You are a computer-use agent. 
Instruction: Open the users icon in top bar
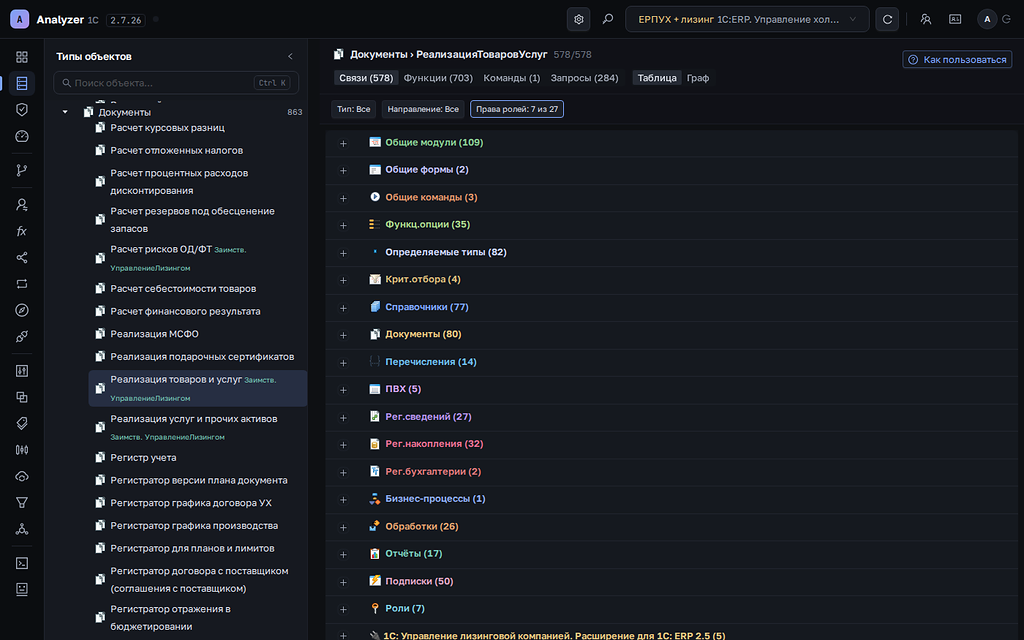point(925,20)
